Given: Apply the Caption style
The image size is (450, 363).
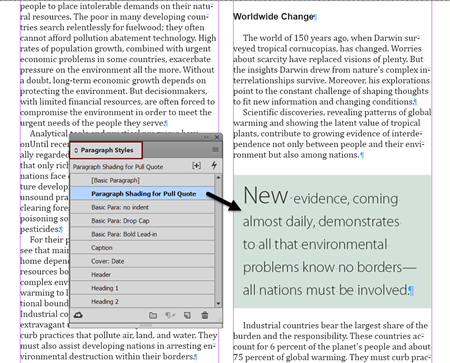Looking at the screenshot, I should [x=142, y=248].
